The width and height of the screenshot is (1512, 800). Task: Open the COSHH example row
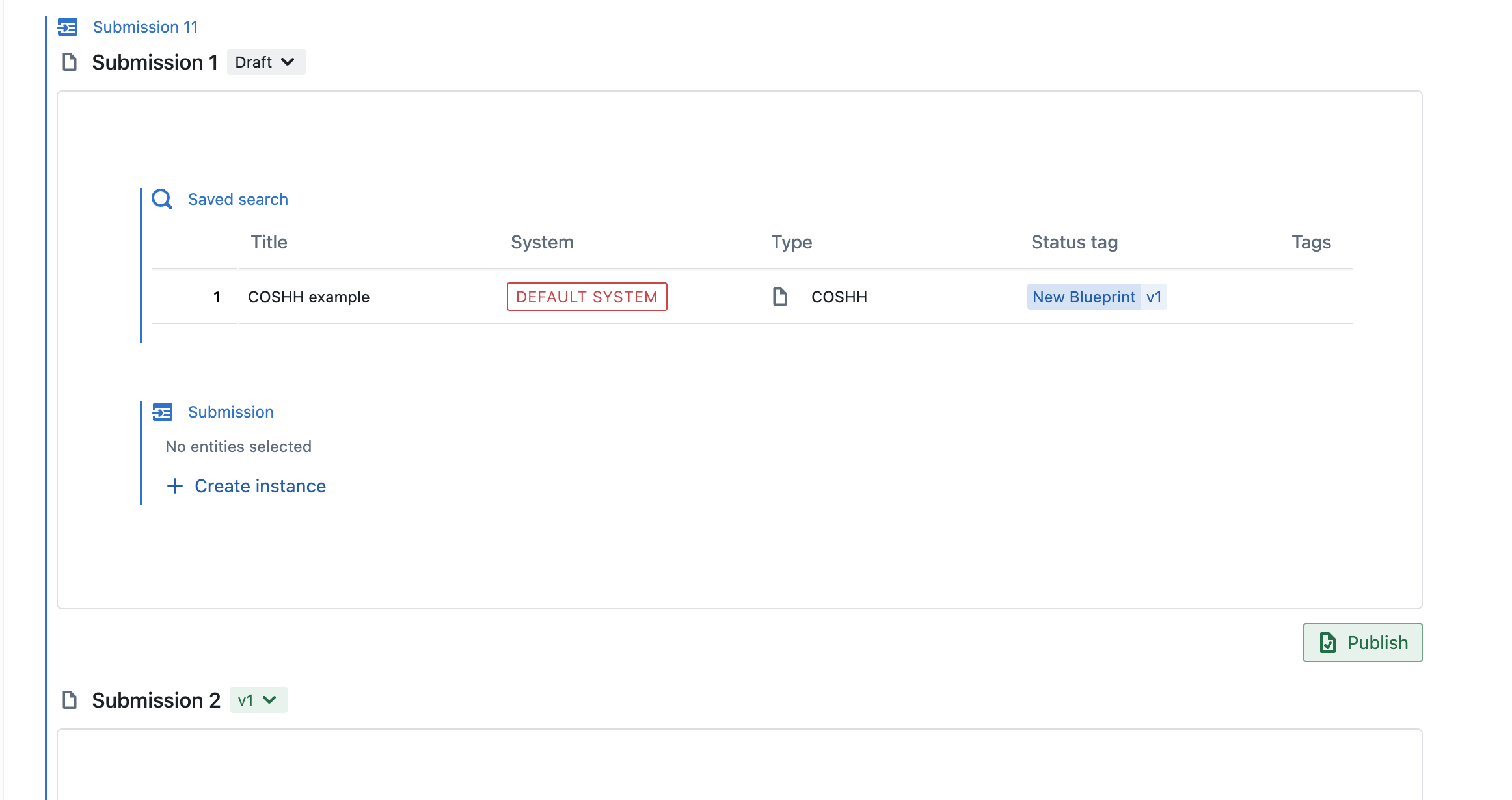[x=308, y=297]
